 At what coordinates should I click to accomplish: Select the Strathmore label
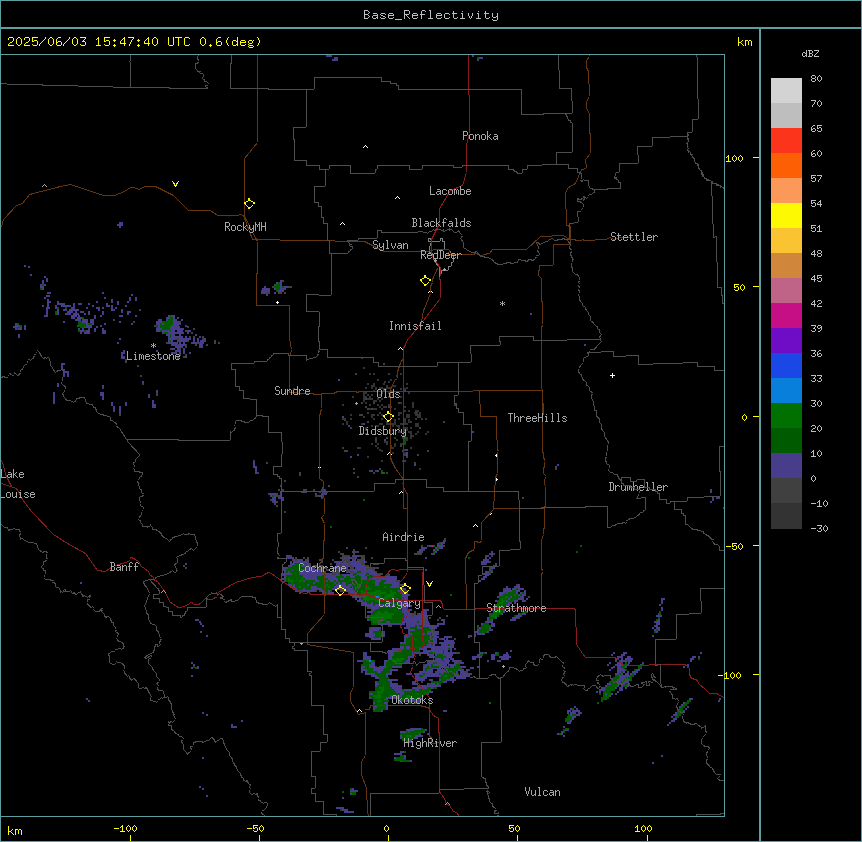[x=516, y=608]
